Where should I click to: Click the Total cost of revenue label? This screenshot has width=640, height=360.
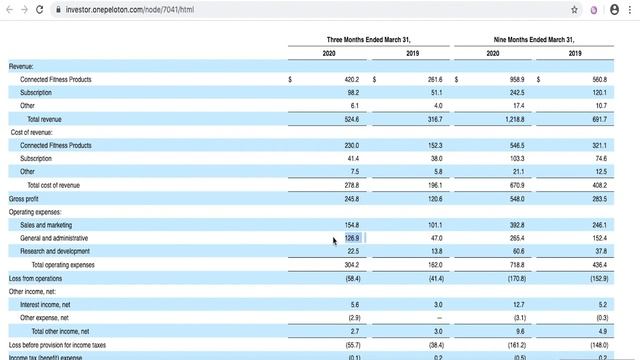(53, 185)
